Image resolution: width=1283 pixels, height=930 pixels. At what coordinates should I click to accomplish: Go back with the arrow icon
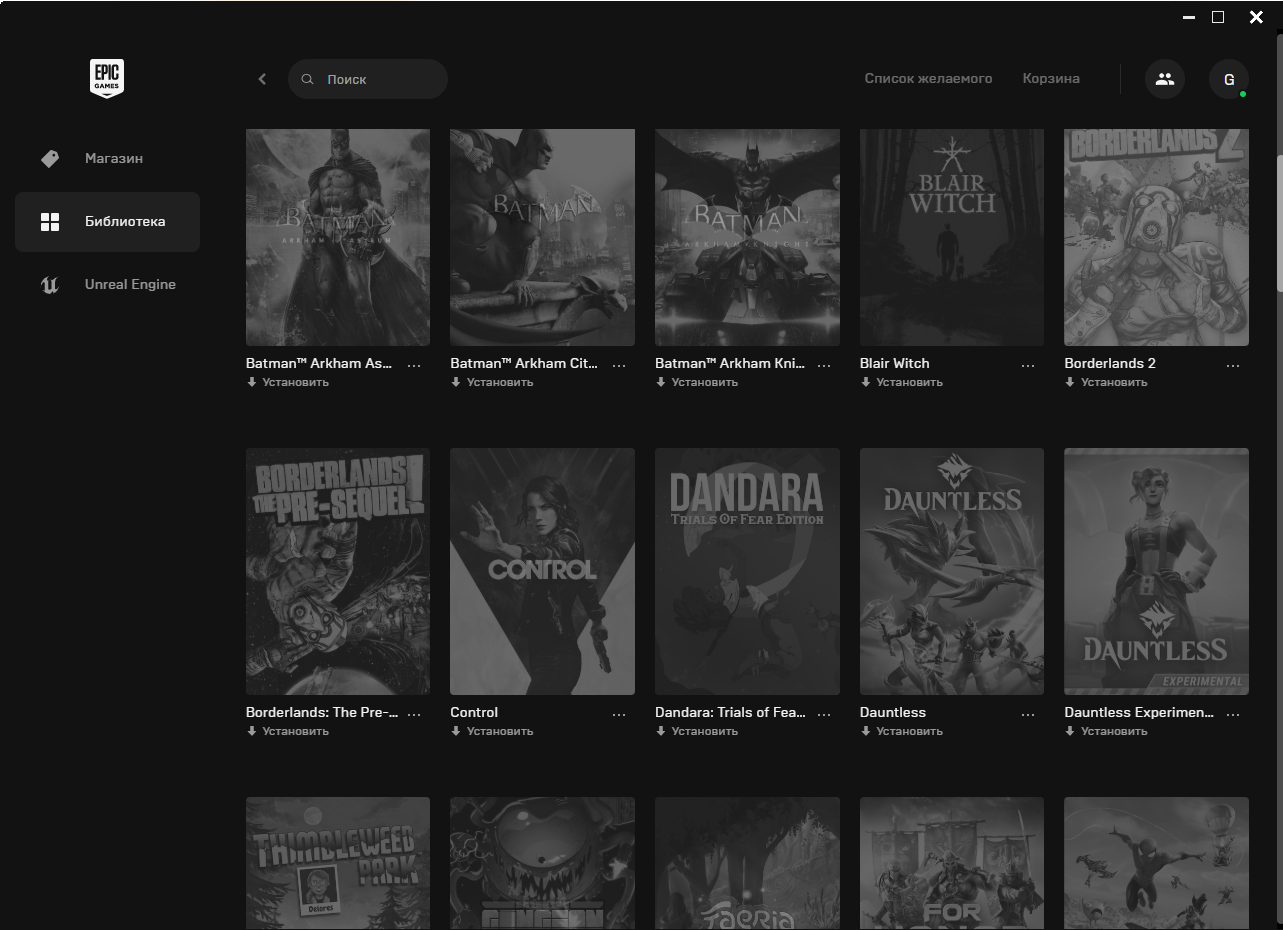(x=262, y=79)
